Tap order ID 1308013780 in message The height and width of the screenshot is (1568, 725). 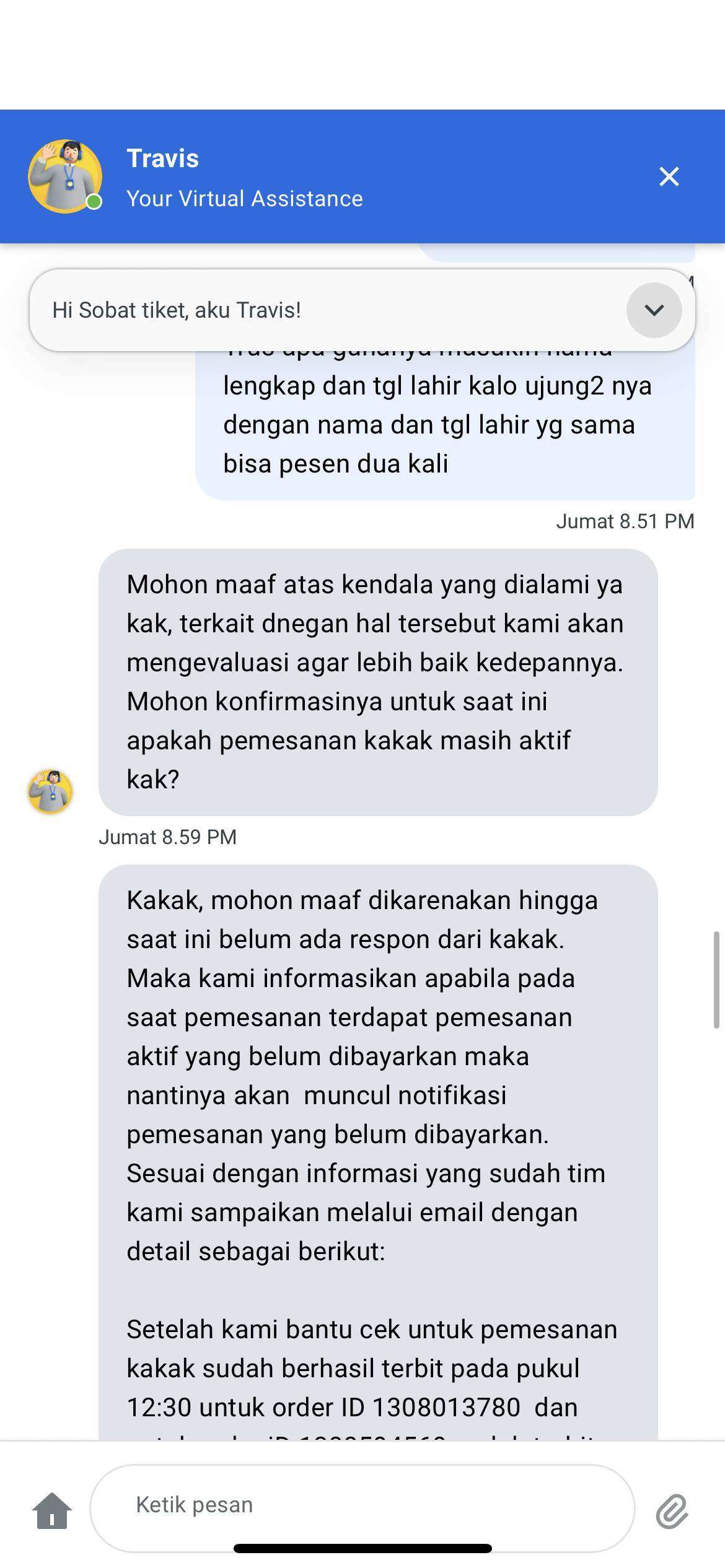tap(446, 1408)
